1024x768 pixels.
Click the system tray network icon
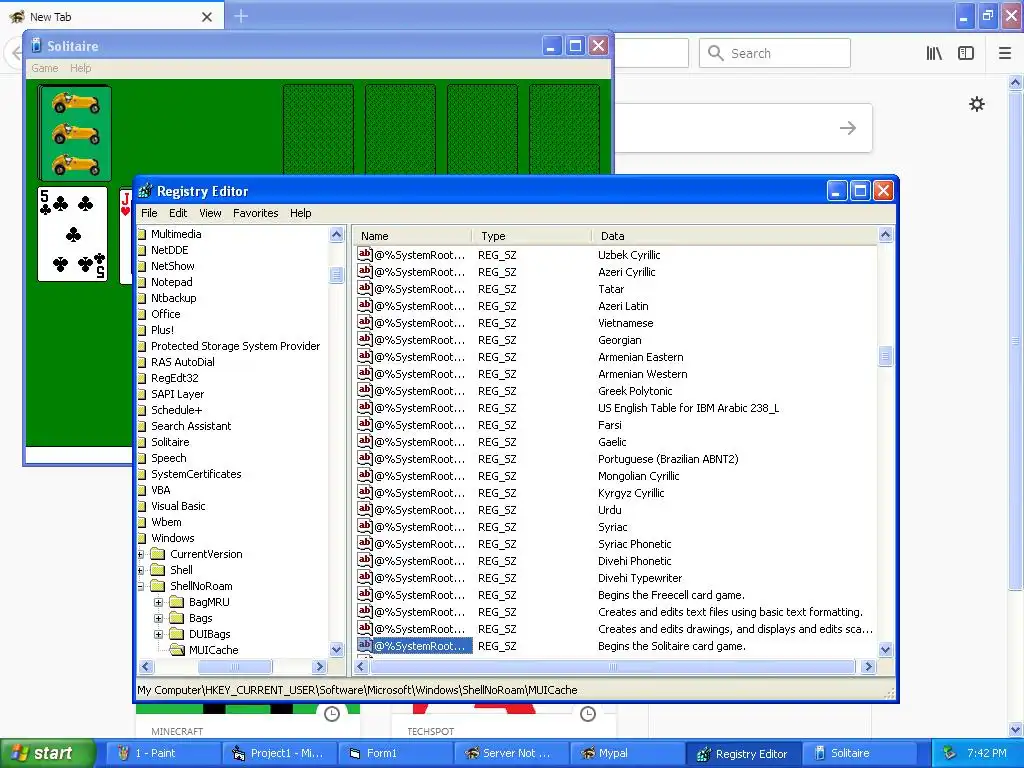click(950, 753)
